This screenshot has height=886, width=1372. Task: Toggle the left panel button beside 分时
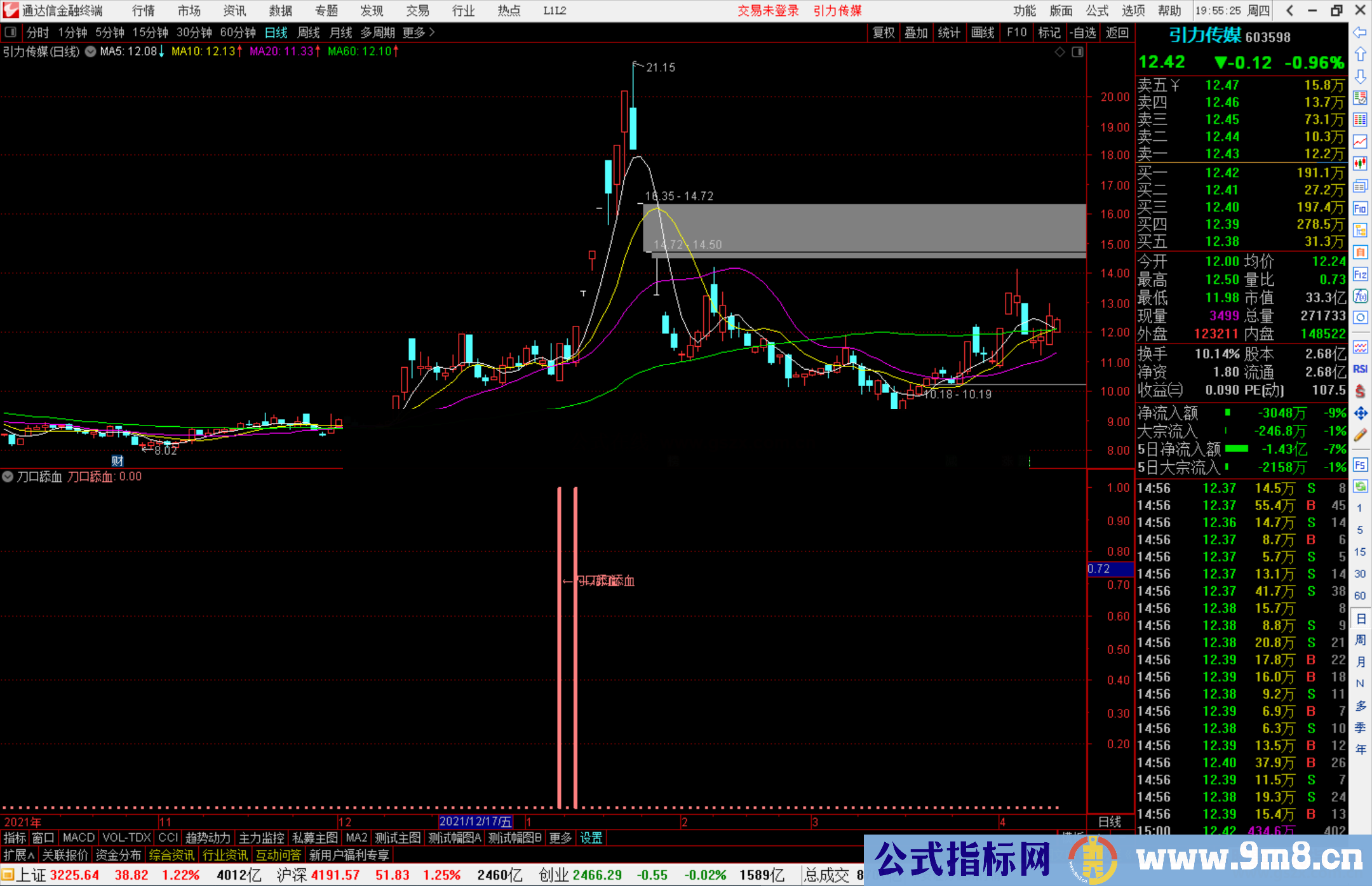(x=10, y=32)
